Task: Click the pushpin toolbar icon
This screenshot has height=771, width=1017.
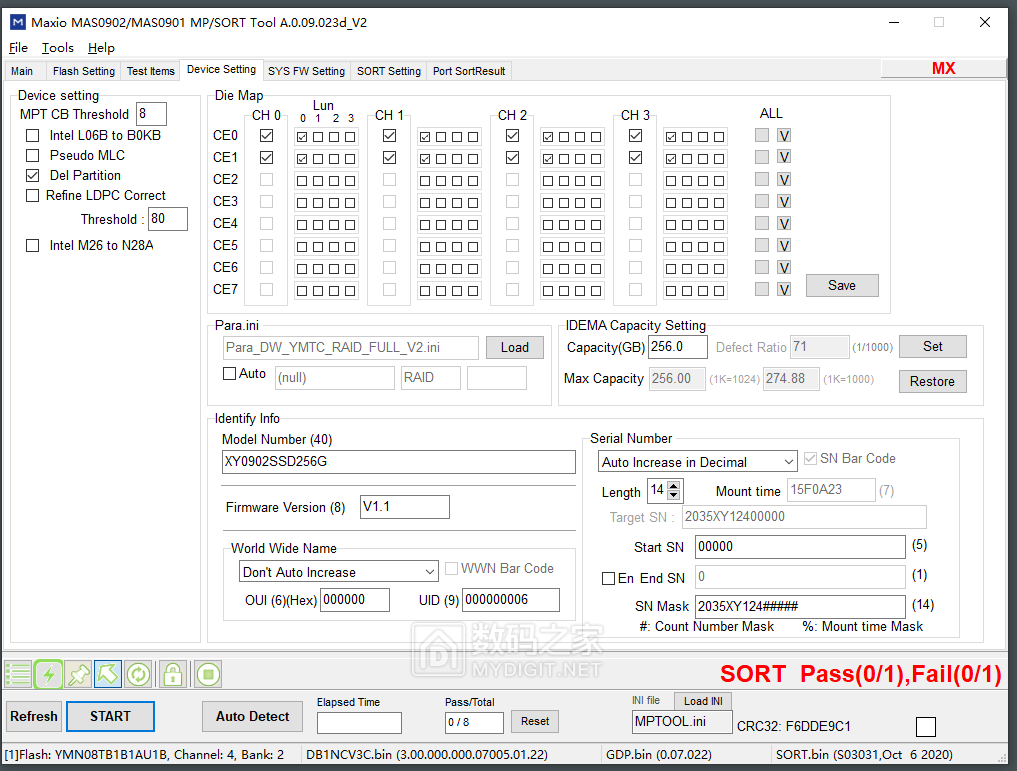Action: pos(78,674)
